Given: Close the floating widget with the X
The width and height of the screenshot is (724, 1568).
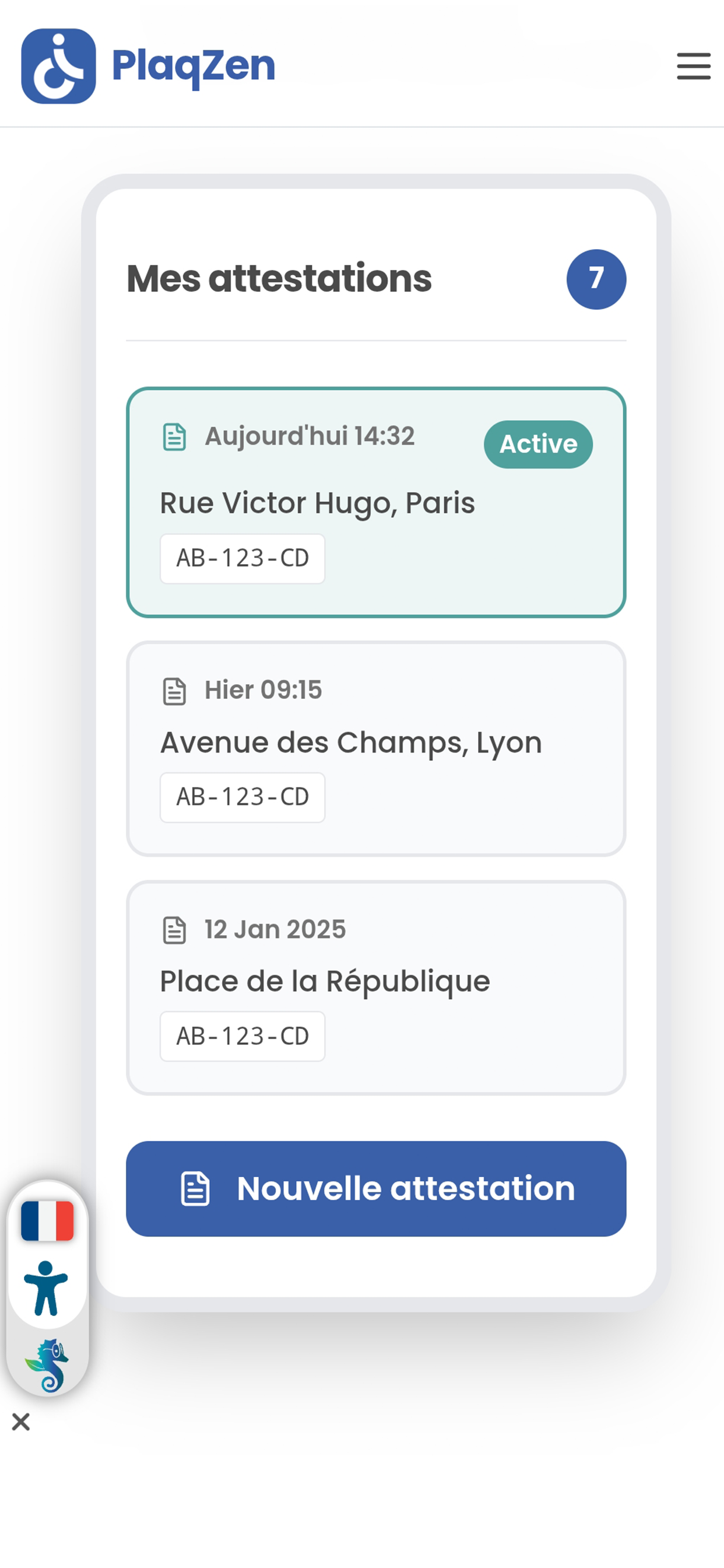Looking at the screenshot, I should 20,1423.
